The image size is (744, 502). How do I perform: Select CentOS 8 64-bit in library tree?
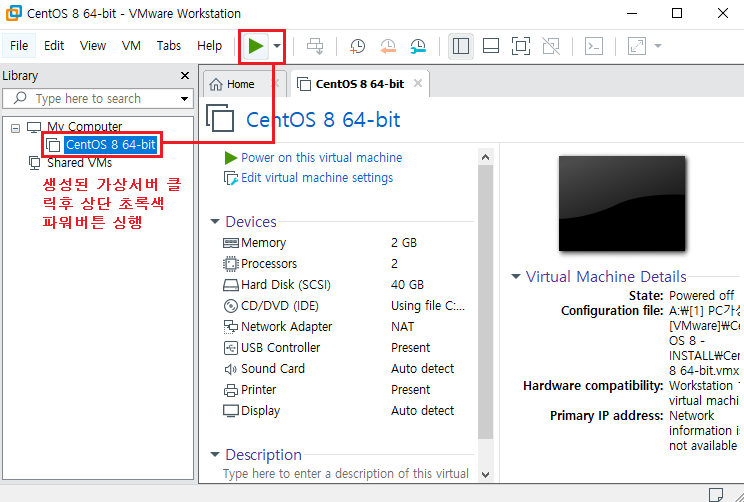(111, 145)
